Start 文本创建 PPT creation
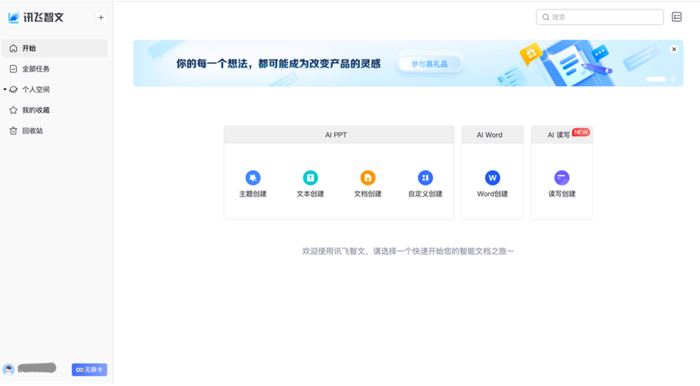 310,183
